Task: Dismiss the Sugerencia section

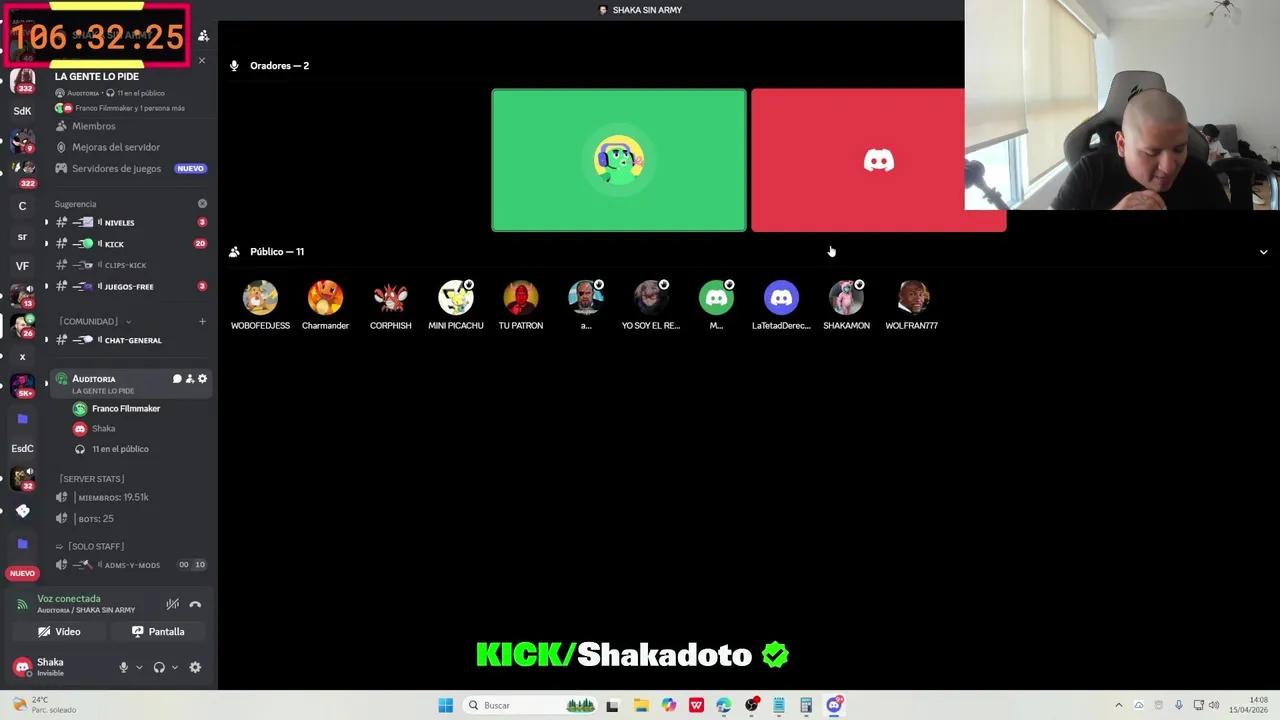Action: click(x=202, y=204)
